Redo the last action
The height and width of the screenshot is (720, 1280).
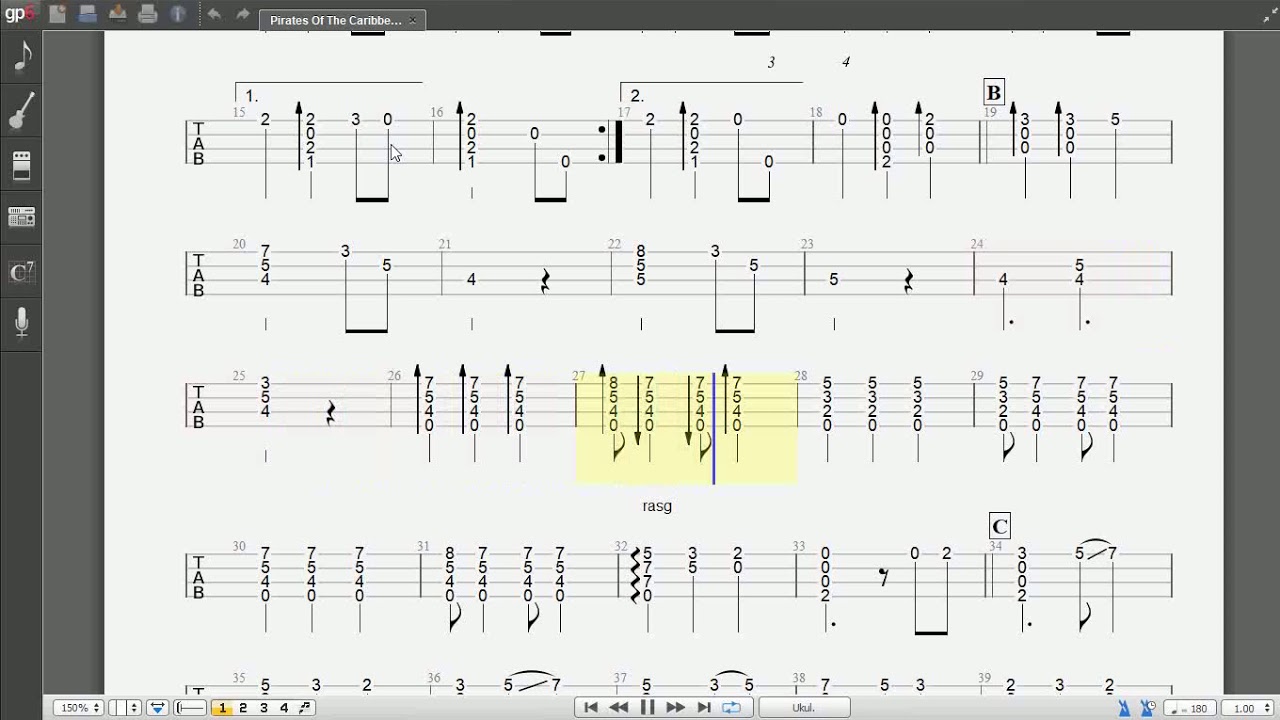[x=243, y=14]
